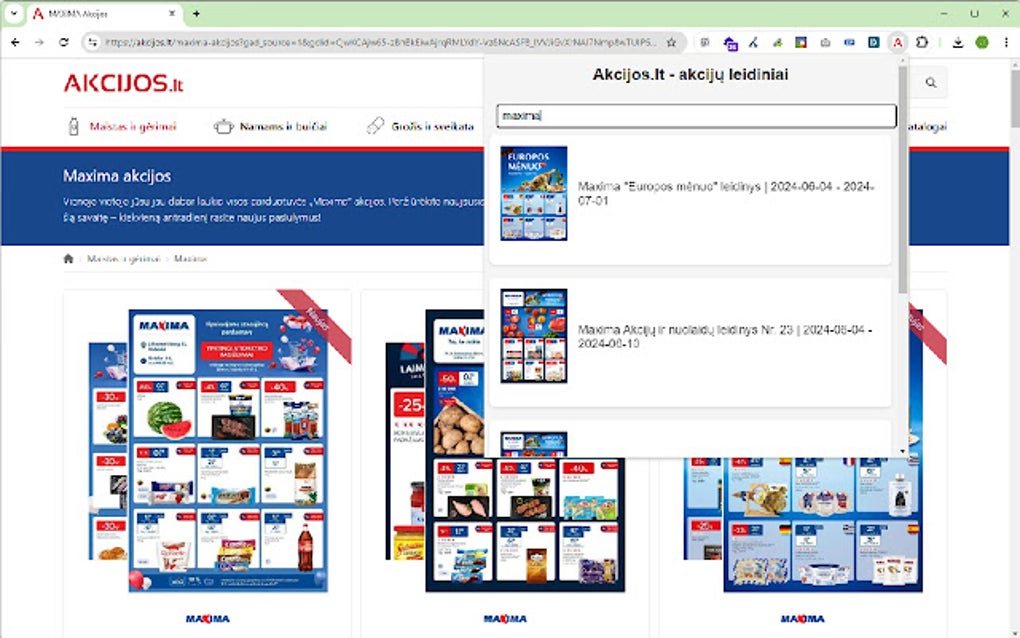This screenshot has height=638, width=1020.
Task: Click the home breadcrumb icon
Action: [x=67, y=258]
